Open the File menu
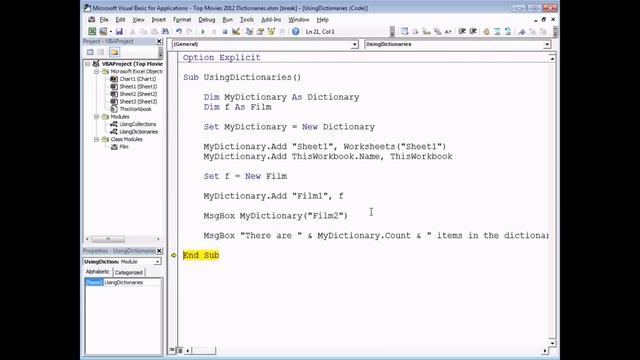Image resolution: width=640 pixels, height=360 pixels. [x=104, y=20]
